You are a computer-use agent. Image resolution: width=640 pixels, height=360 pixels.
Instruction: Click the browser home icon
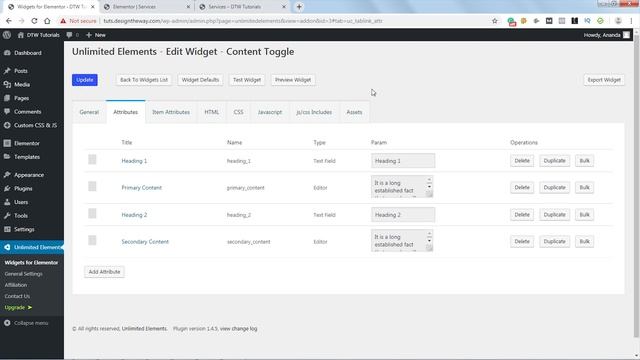47,21
